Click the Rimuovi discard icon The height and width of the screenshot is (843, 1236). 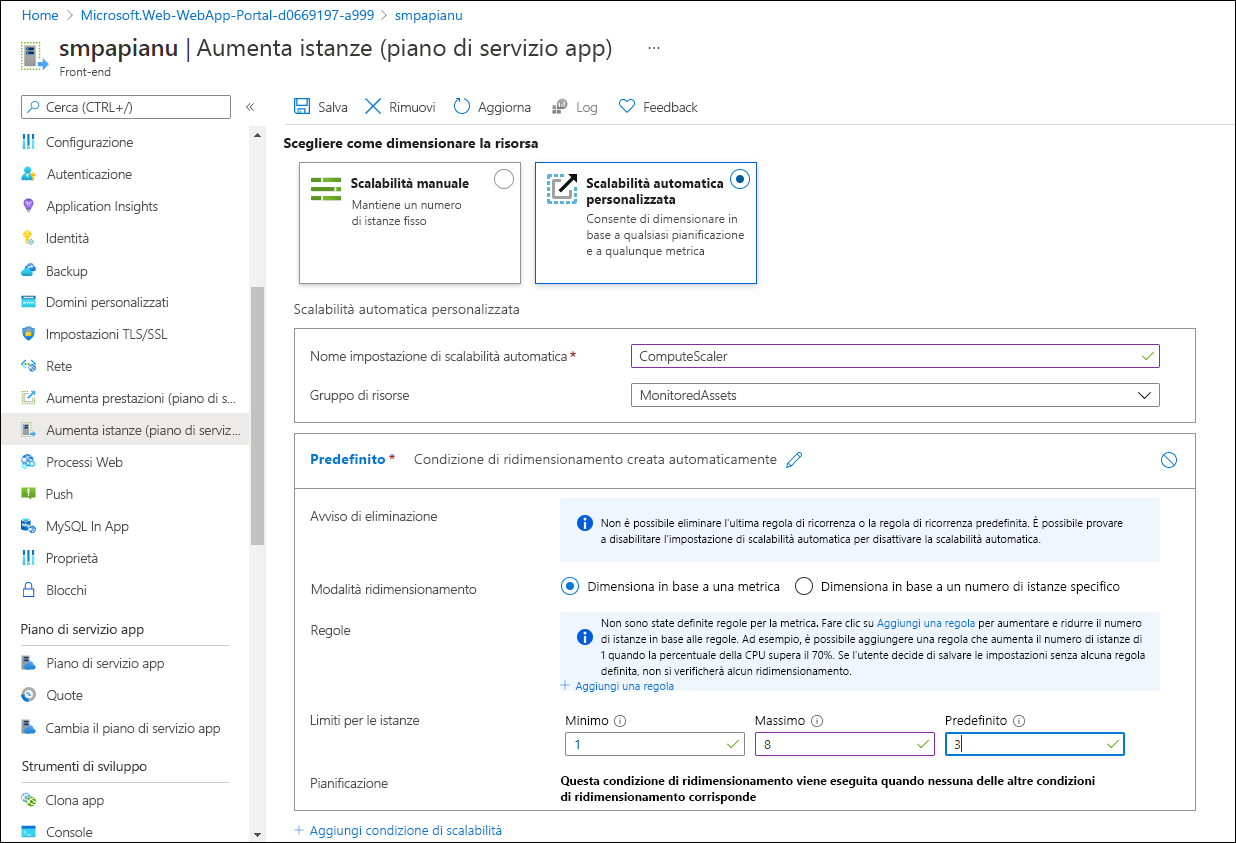pos(373,107)
